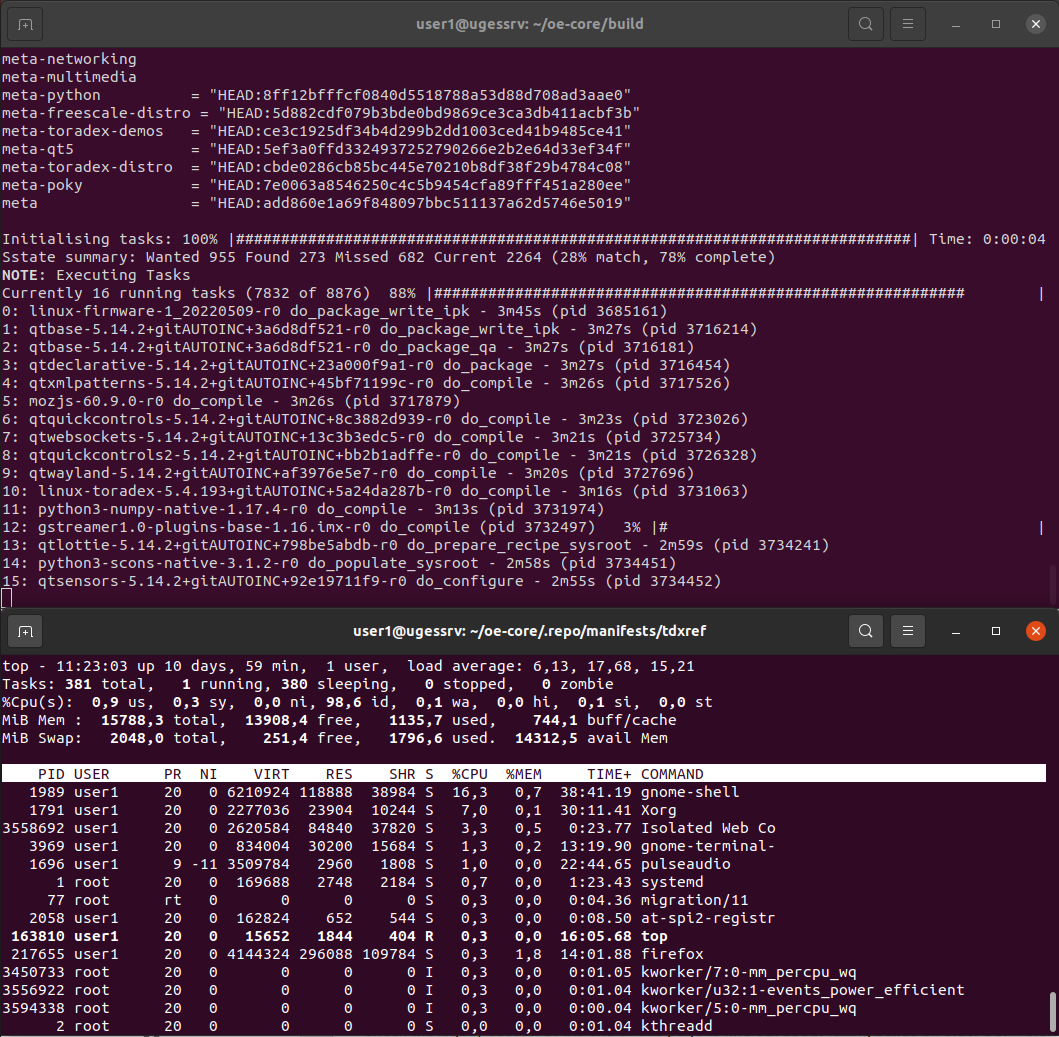The height and width of the screenshot is (1037, 1059).
Task: Click task 4 qtxmlpatterns do_compile
Action: 366,383
